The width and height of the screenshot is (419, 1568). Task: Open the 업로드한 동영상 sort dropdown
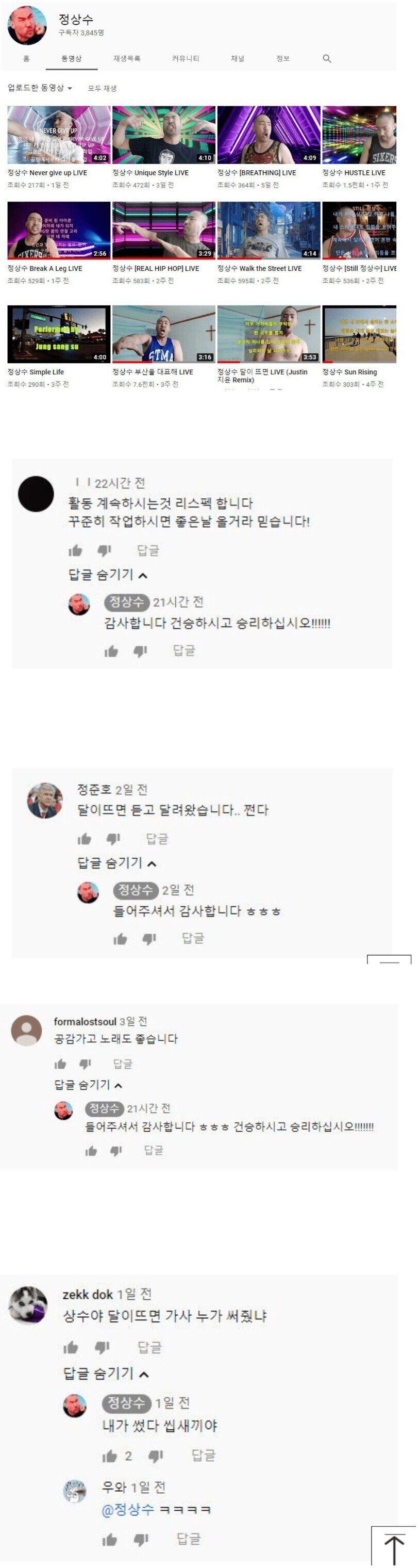coord(40,88)
